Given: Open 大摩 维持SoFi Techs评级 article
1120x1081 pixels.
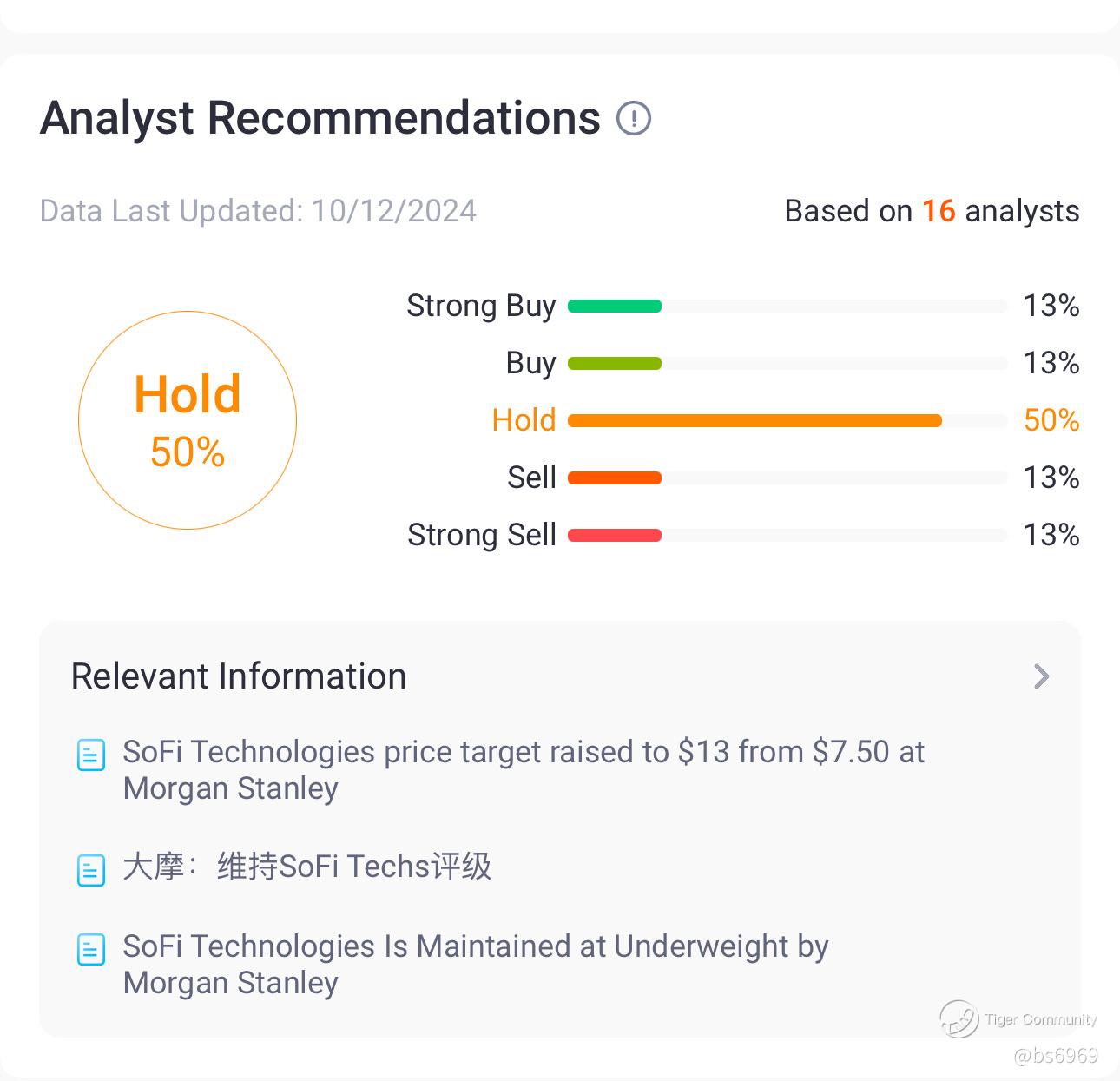Looking at the screenshot, I should pos(306,867).
